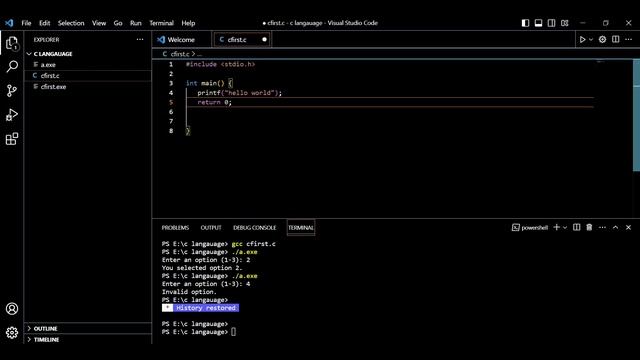Switch to the OUTPUT panel tab
This screenshot has width=640, height=360.
211,228
